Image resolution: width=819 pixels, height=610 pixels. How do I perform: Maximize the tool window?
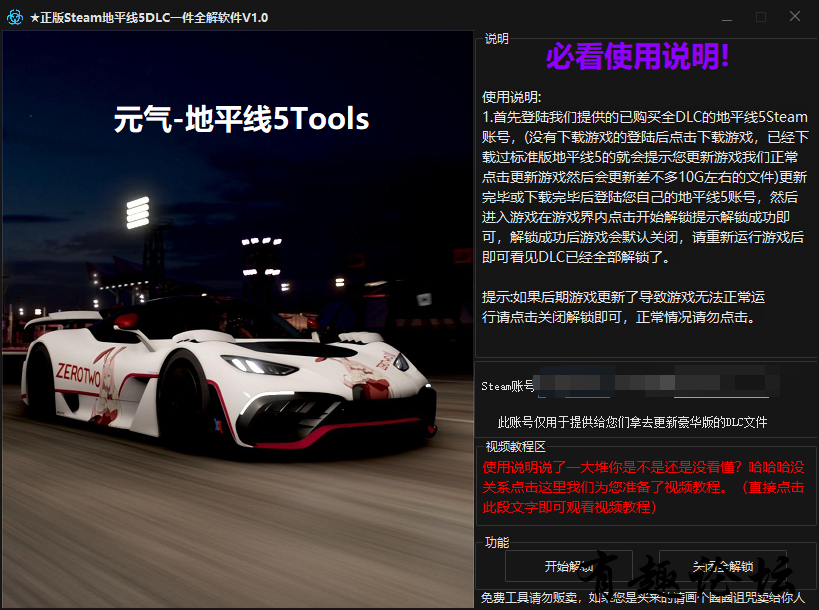point(761,17)
